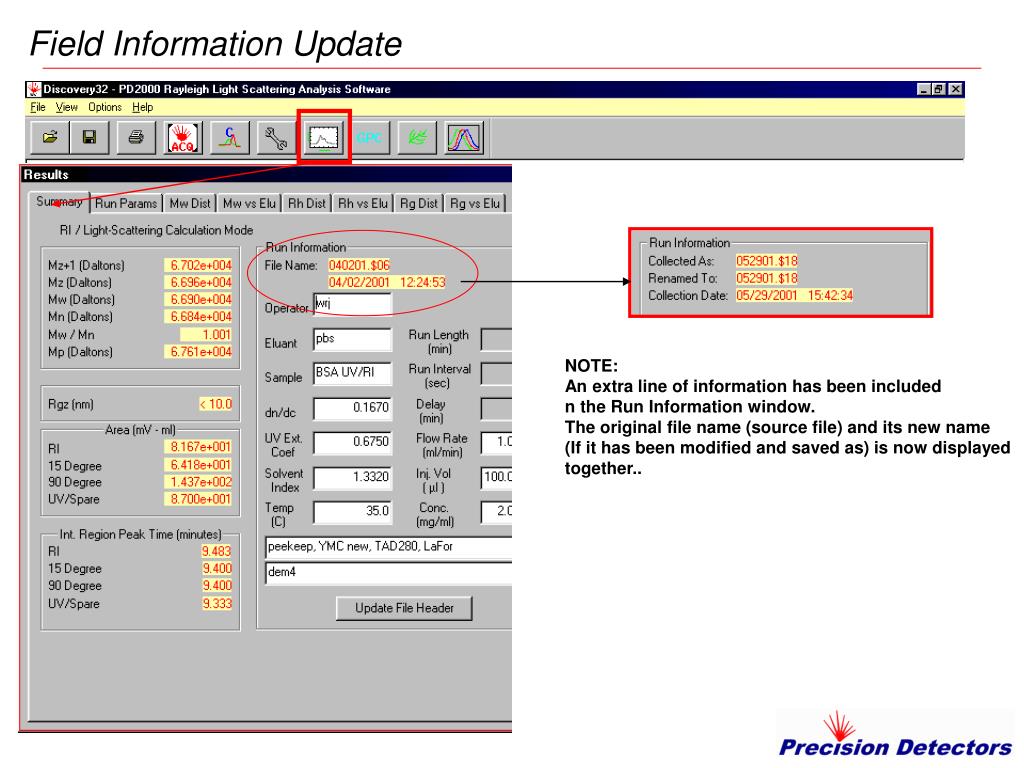The width and height of the screenshot is (1024, 768).
Task: Click the Mw value 6.690e+004
Action: 200,300
